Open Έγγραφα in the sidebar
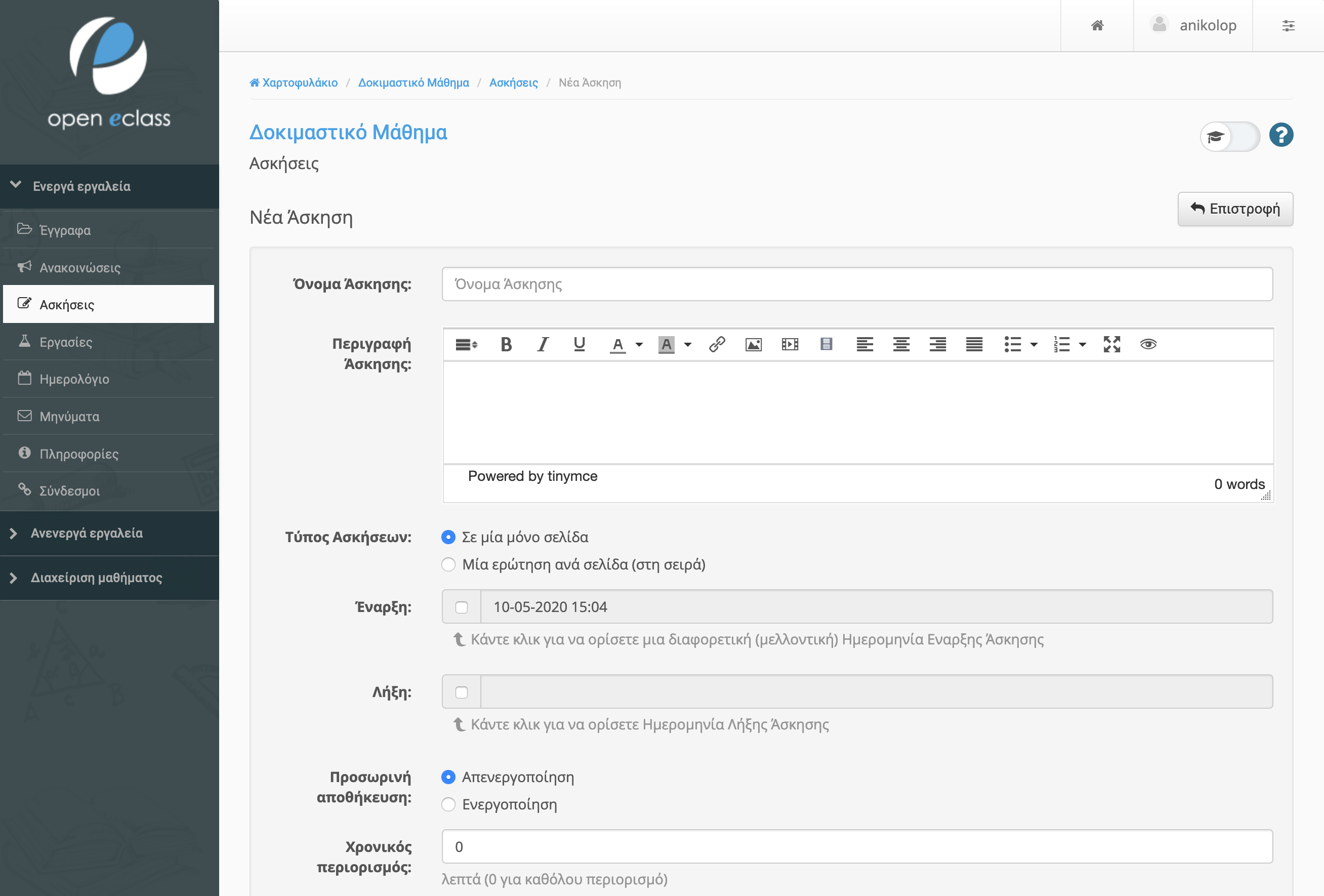Image resolution: width=1324 pixels, height=896 pixels. click(109, 230)
